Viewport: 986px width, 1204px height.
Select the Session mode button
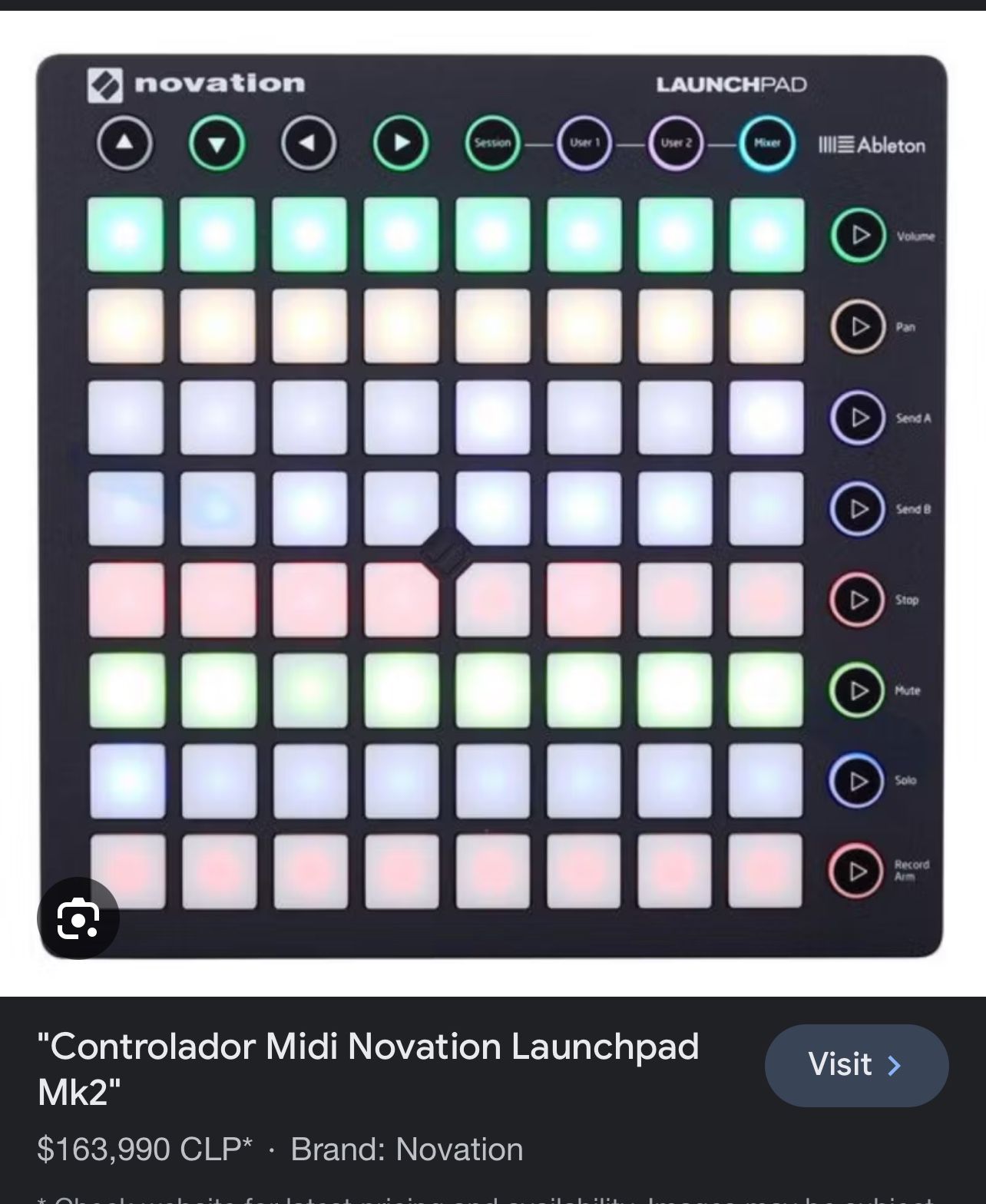pos(492,143)
